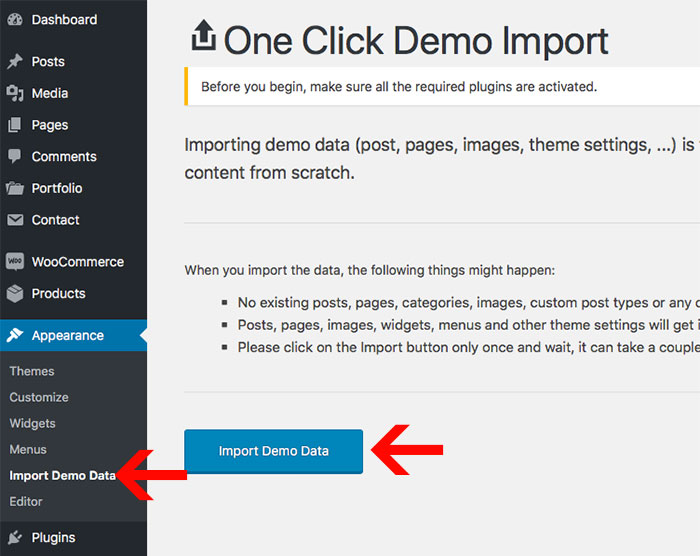Go to the Posts menu label

click(48, 62)
